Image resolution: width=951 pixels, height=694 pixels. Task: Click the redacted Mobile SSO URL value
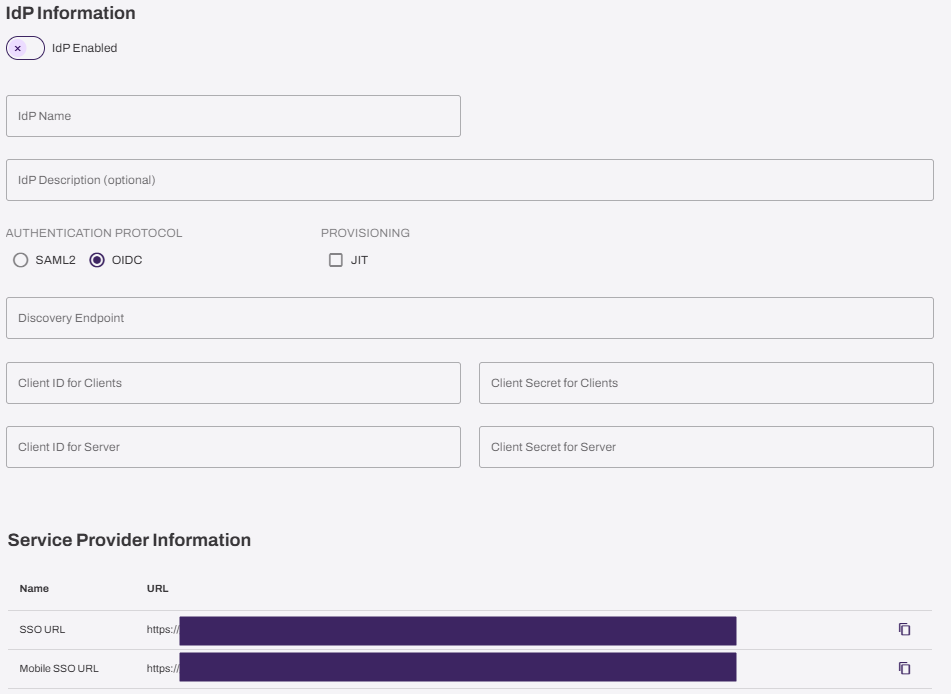(458, 667)
